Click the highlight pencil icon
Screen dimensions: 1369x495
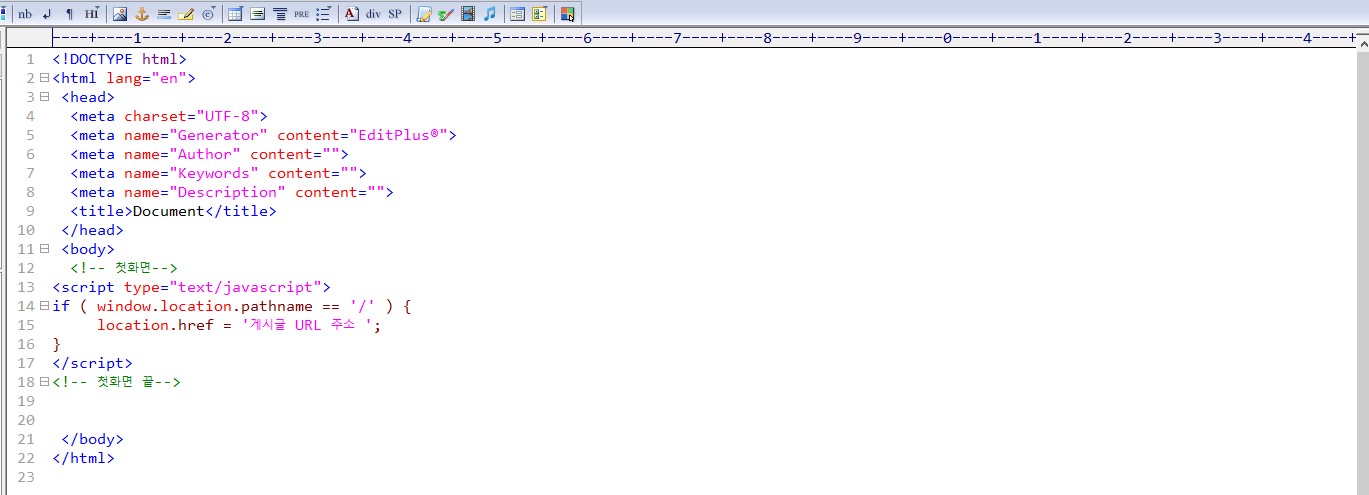coord(186,14)
